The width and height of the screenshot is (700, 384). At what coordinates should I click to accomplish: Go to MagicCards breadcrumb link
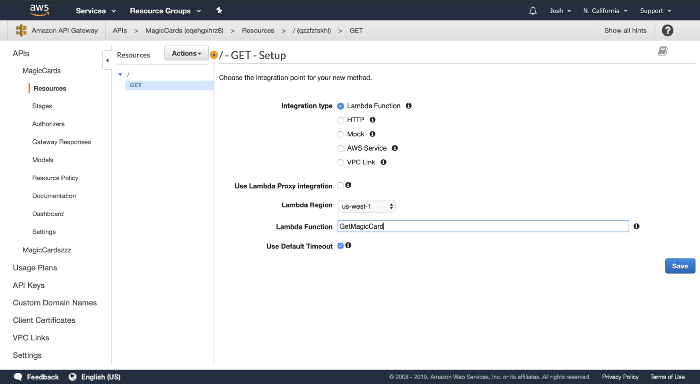coord(184,30)
